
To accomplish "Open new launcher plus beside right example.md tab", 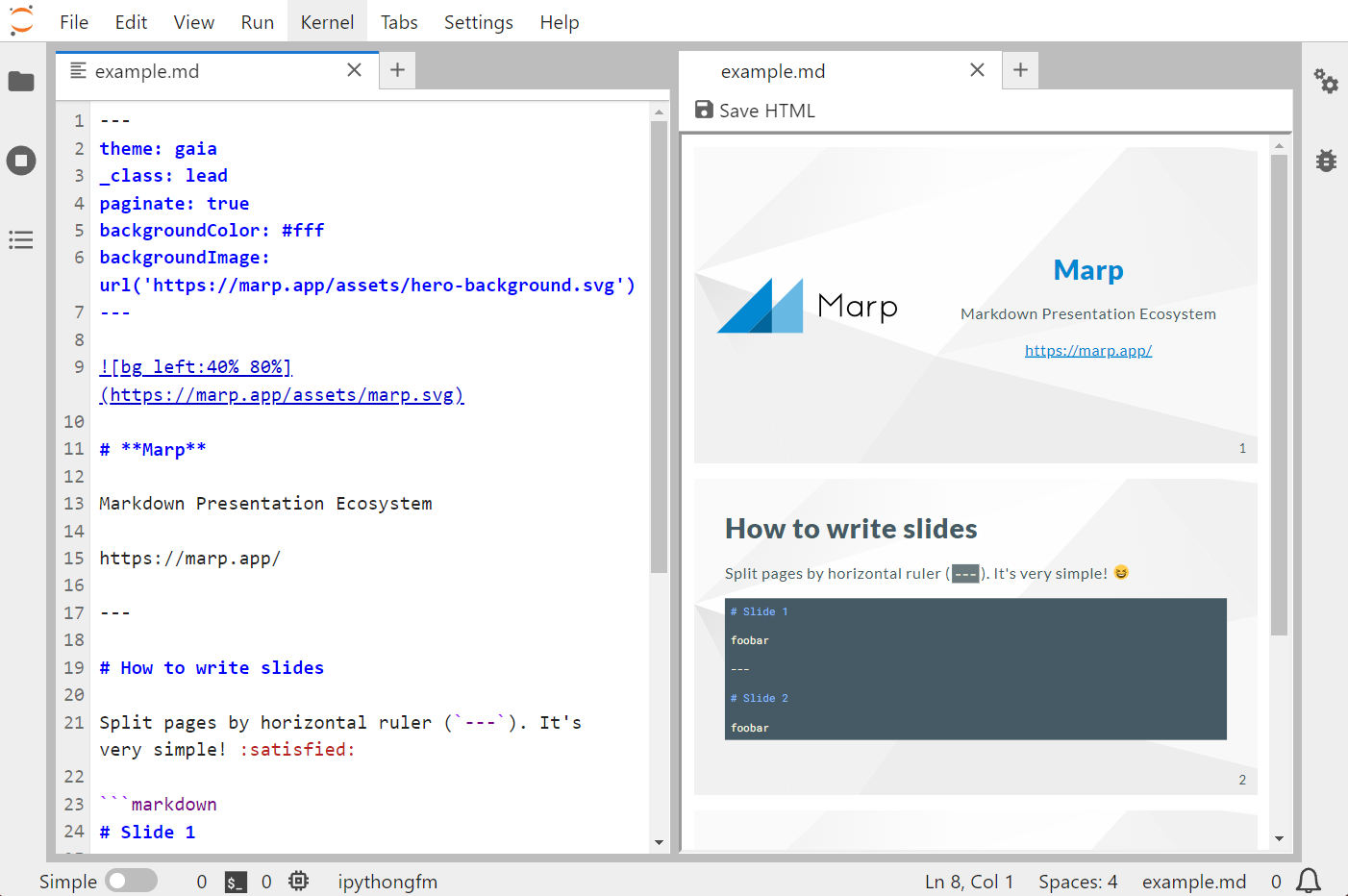I will coord(1020,69).
